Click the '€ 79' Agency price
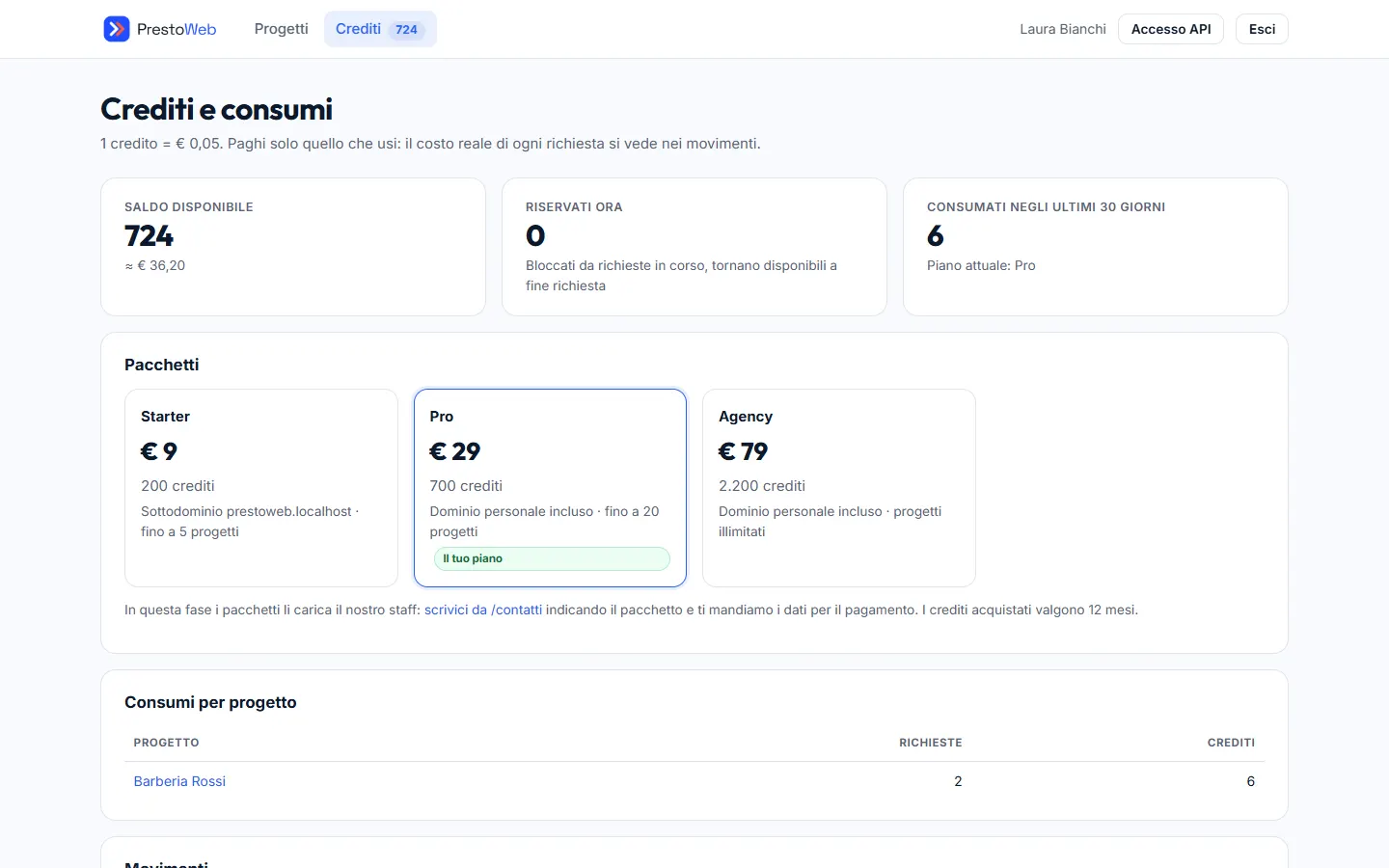Image resolution: width=1389 pixels, height=868 pixels. (x=744, y=451)
